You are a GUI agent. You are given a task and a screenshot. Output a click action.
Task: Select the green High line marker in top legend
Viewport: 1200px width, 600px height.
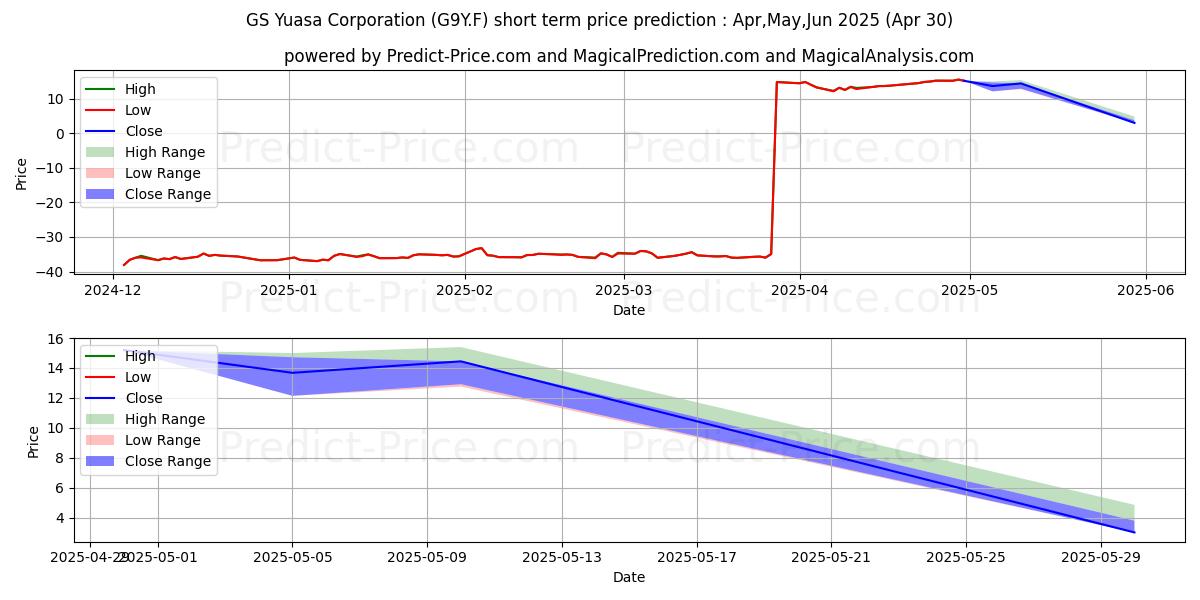pyautogui.click(x=101, y=89)
